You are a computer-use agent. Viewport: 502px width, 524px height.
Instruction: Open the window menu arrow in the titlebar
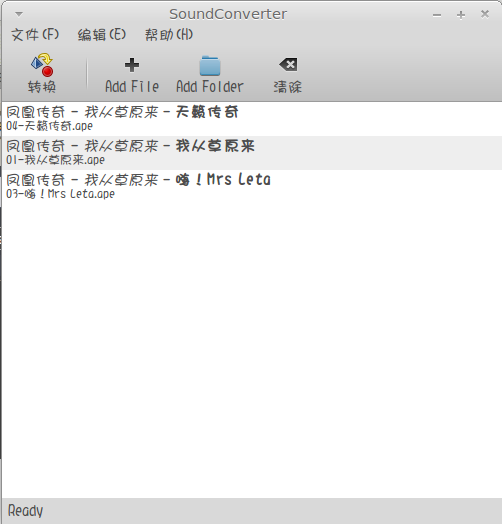[19, 14]
